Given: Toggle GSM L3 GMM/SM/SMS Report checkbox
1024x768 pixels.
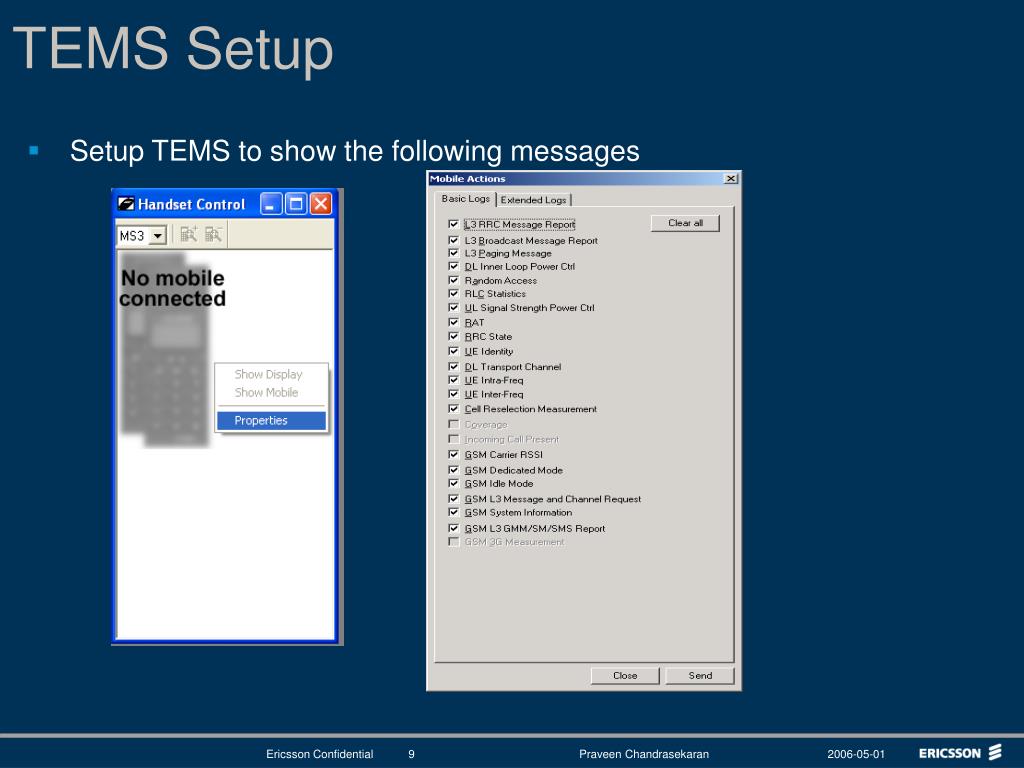Looking at the screenshot, I should point(453,528).
